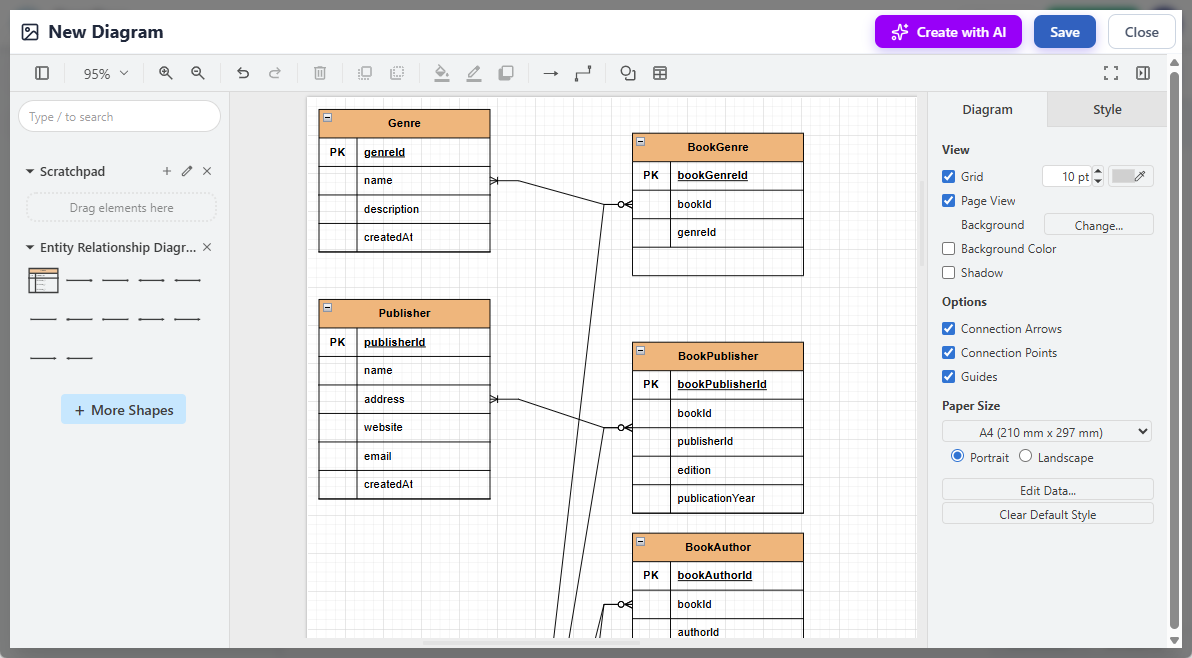
Task: Open the zoom level dropdown
Action: coord(104,72)
